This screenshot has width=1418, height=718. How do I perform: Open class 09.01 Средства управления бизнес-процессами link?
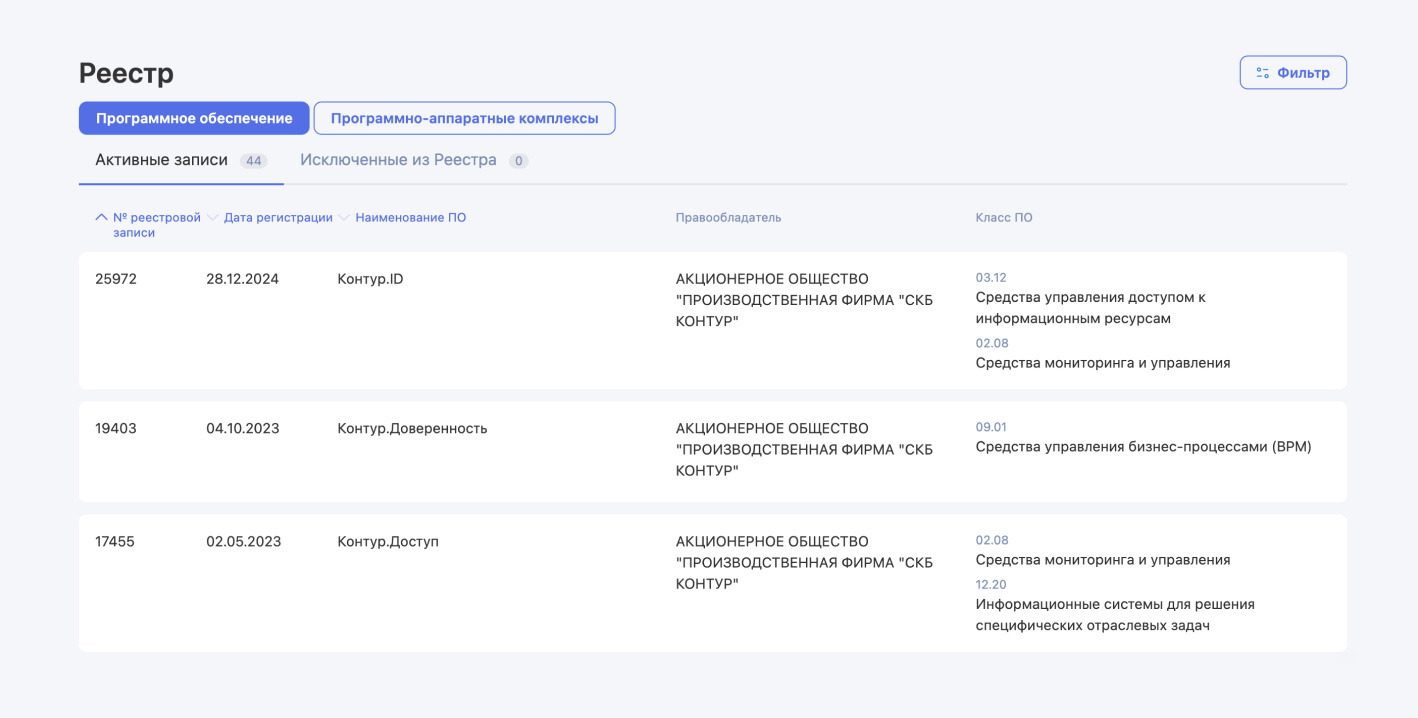pos(1143,446)
